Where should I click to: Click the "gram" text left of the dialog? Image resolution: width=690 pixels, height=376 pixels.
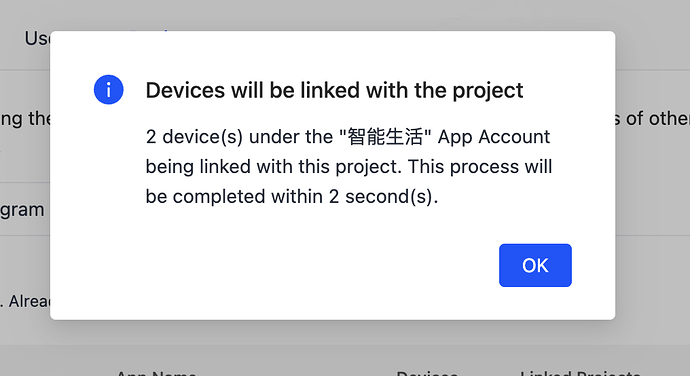click(x=22, y=210)
